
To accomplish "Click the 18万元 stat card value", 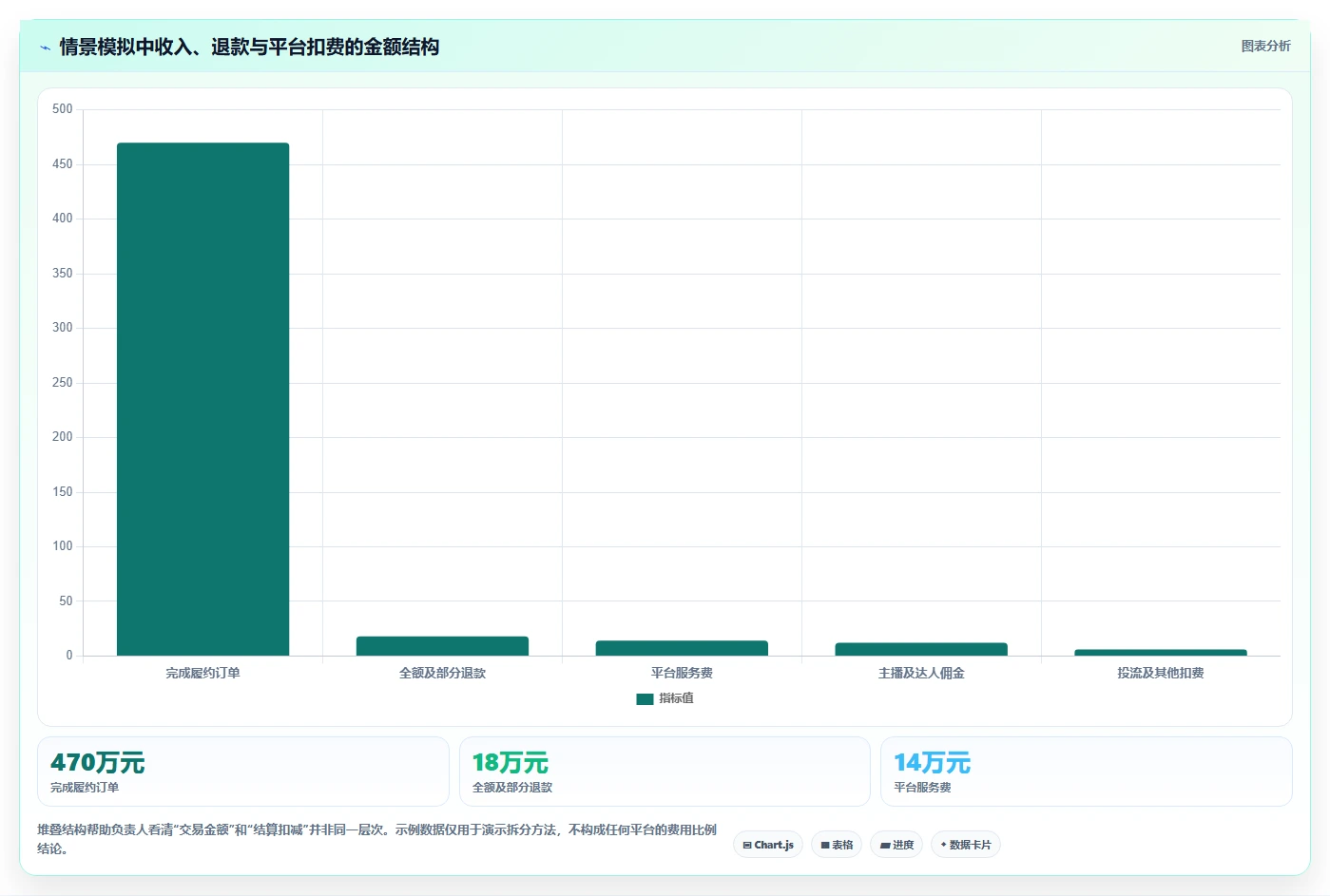I will (511, 763).
